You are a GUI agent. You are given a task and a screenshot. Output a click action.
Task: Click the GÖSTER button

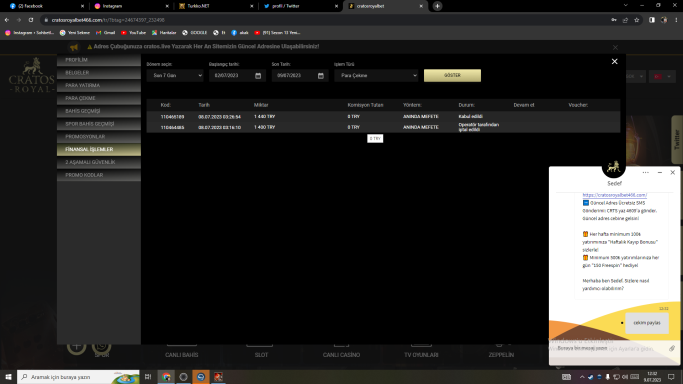(452, 76)
